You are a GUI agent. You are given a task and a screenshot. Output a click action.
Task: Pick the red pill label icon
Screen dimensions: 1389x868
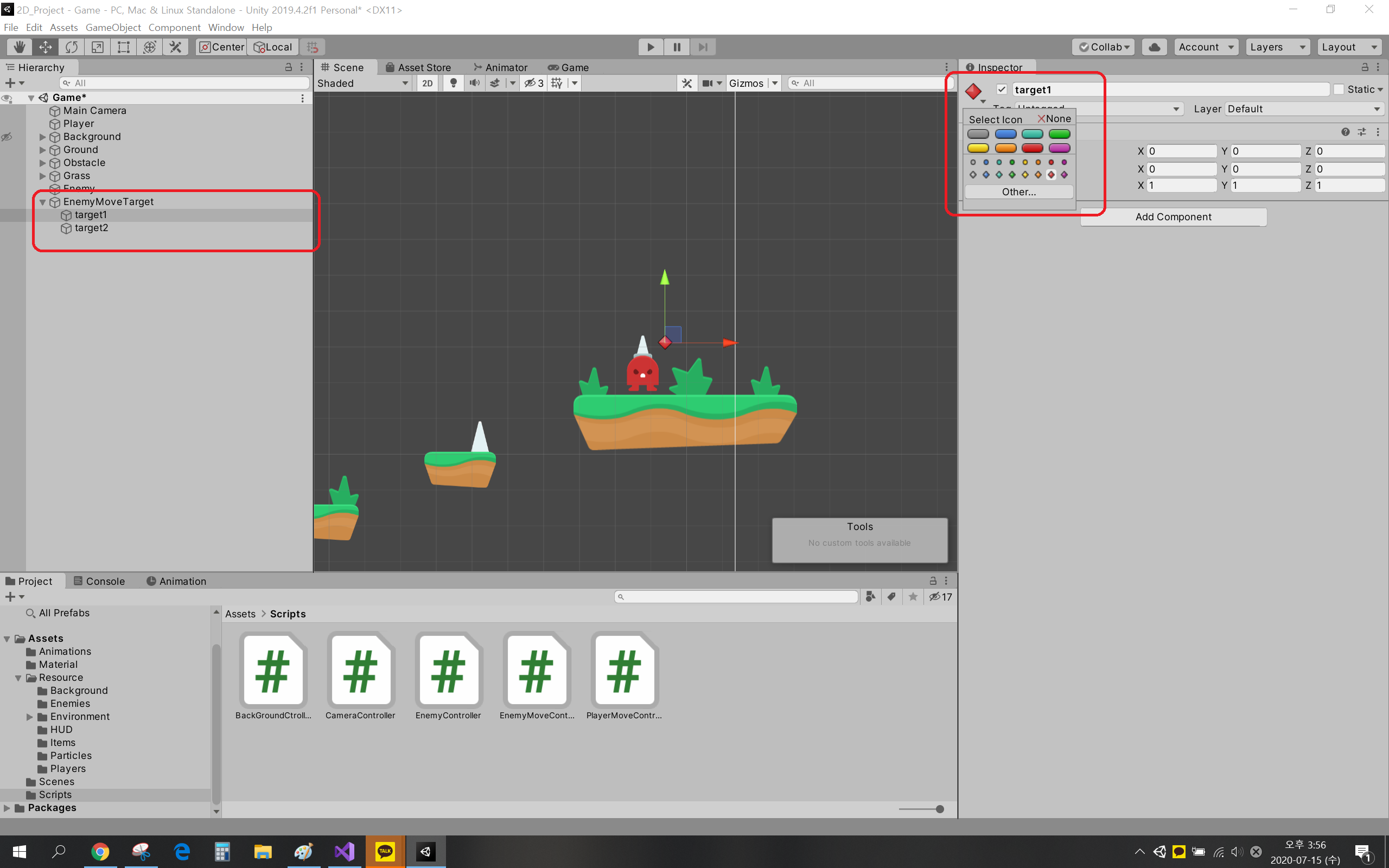click(1032, 148)
